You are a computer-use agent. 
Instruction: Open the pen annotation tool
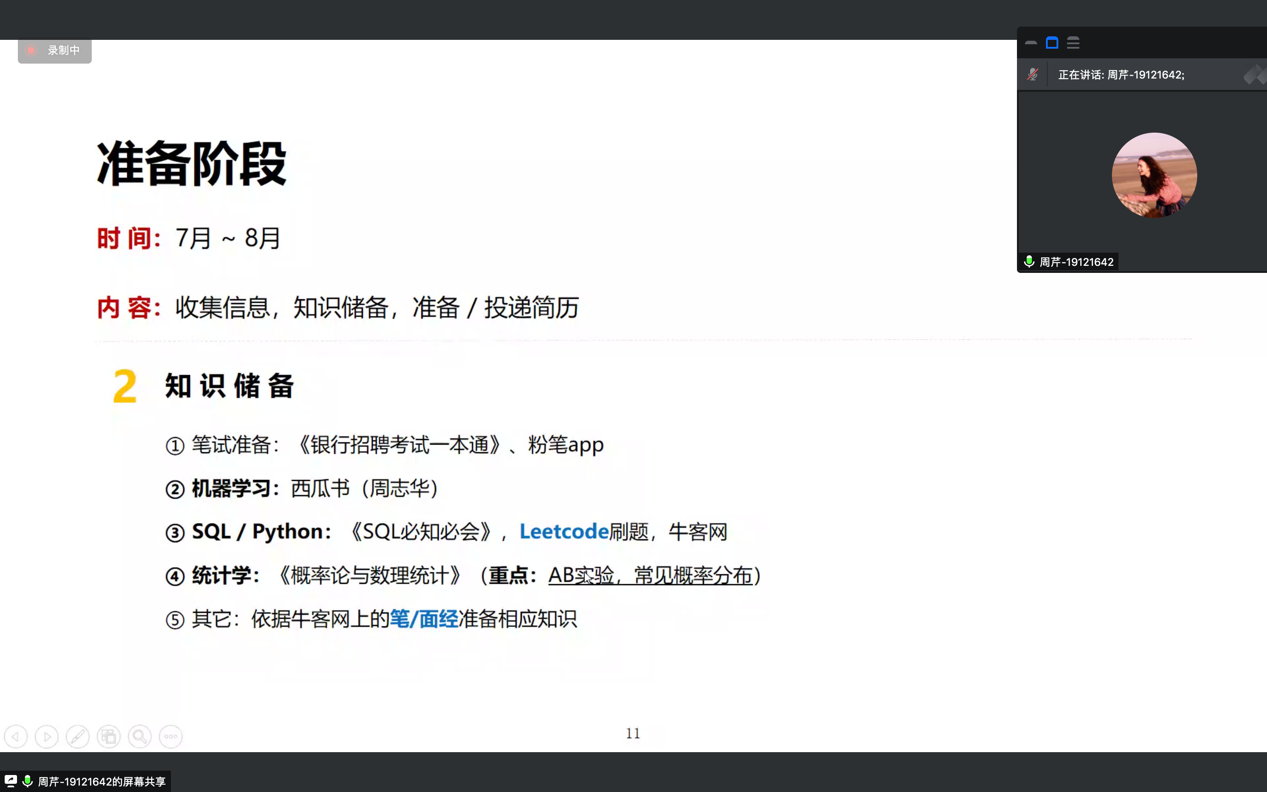(78, 737)
